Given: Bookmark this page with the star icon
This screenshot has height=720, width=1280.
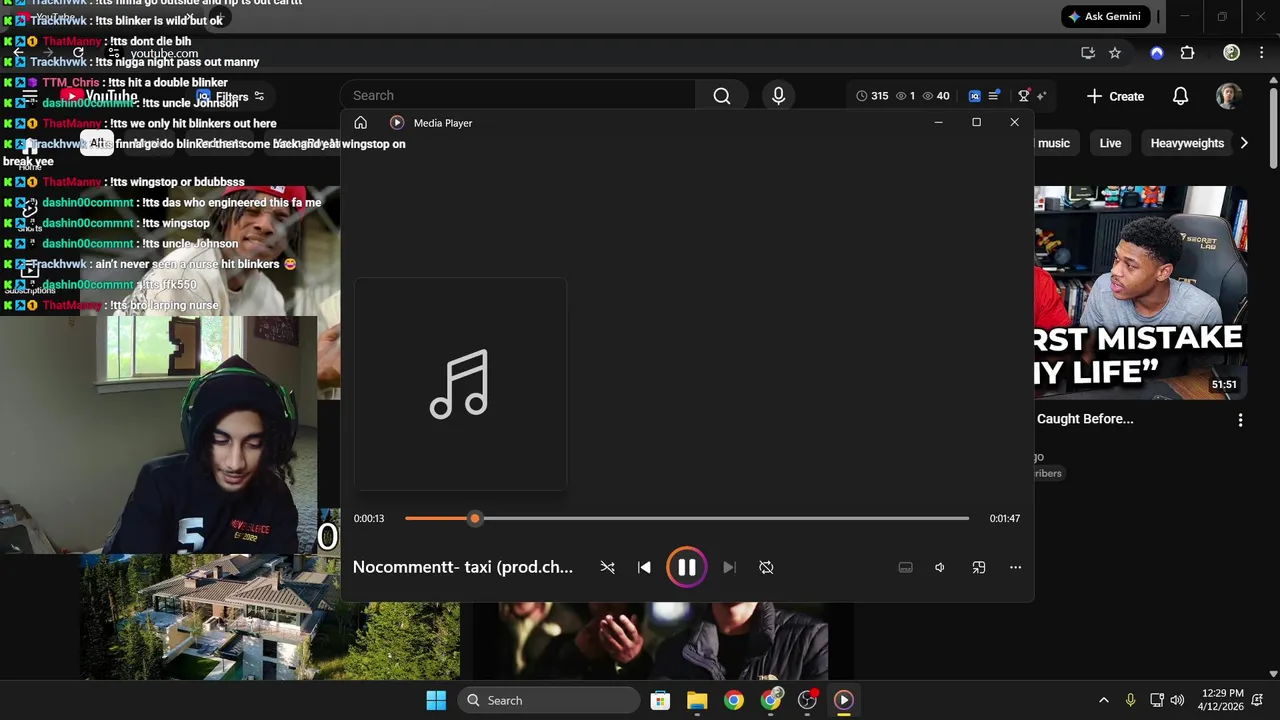Looking at the screenshot, I should coord(1115,53).
